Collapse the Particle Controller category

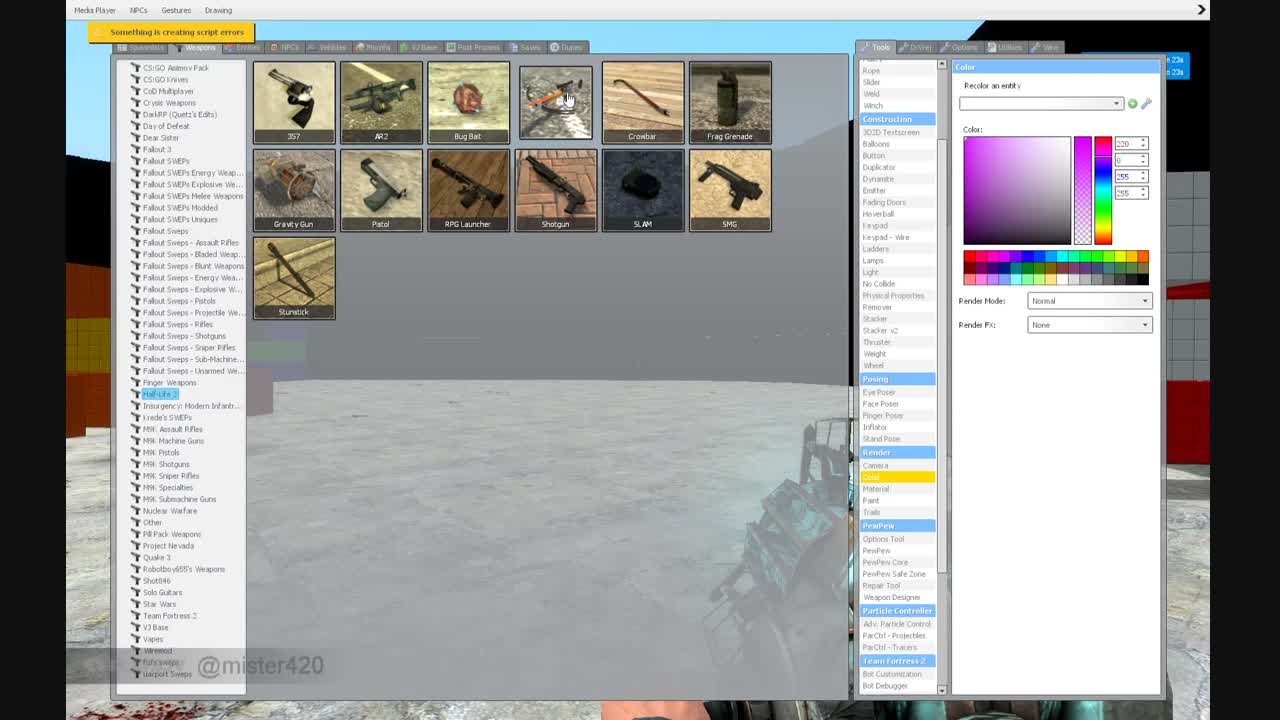898,611
